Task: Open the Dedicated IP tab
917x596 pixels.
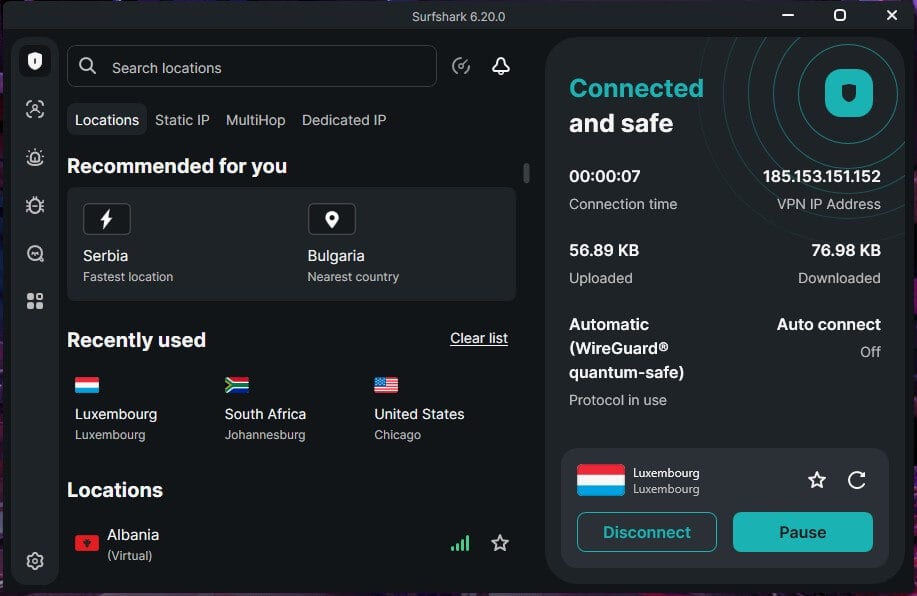Action: pos(344,120)
